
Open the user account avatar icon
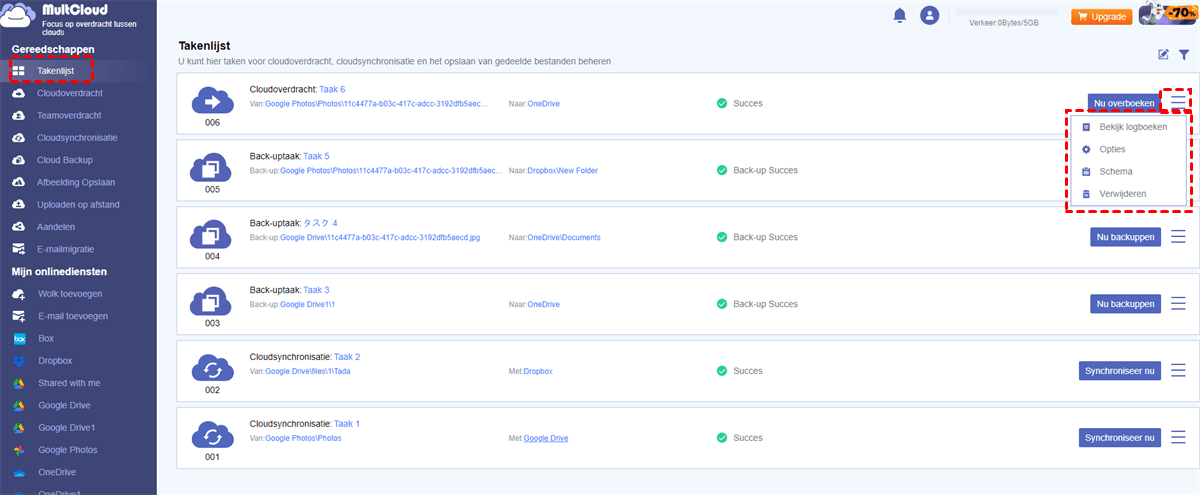tap(930, 15)
